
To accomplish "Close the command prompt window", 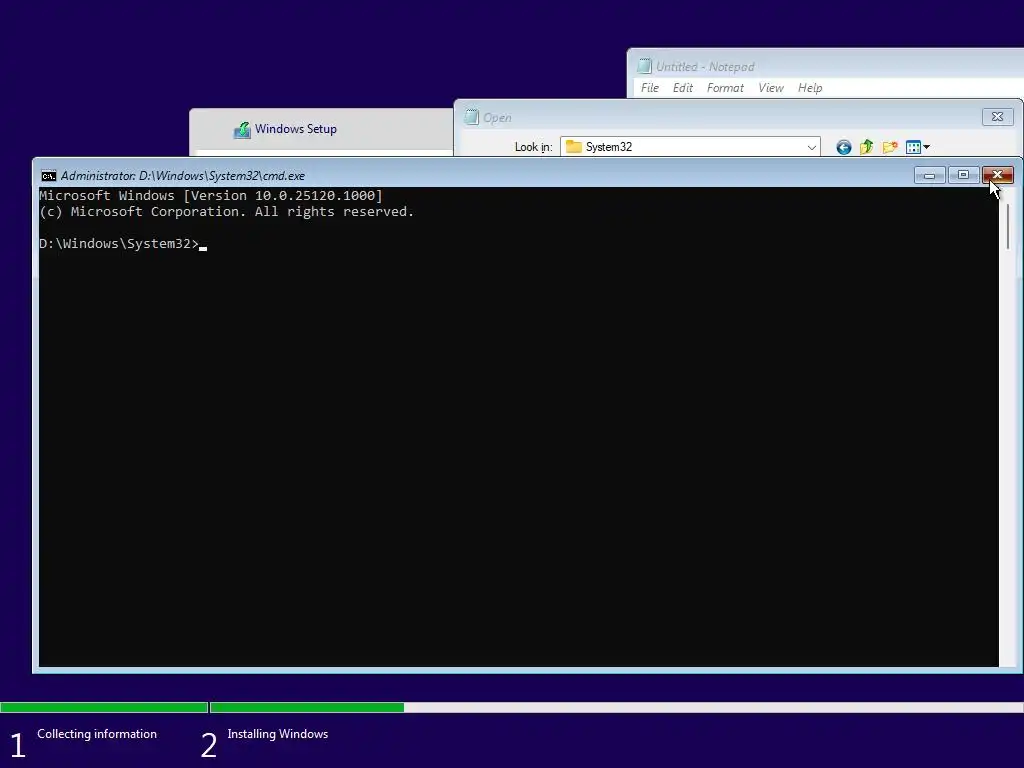I will pos(997,175).
